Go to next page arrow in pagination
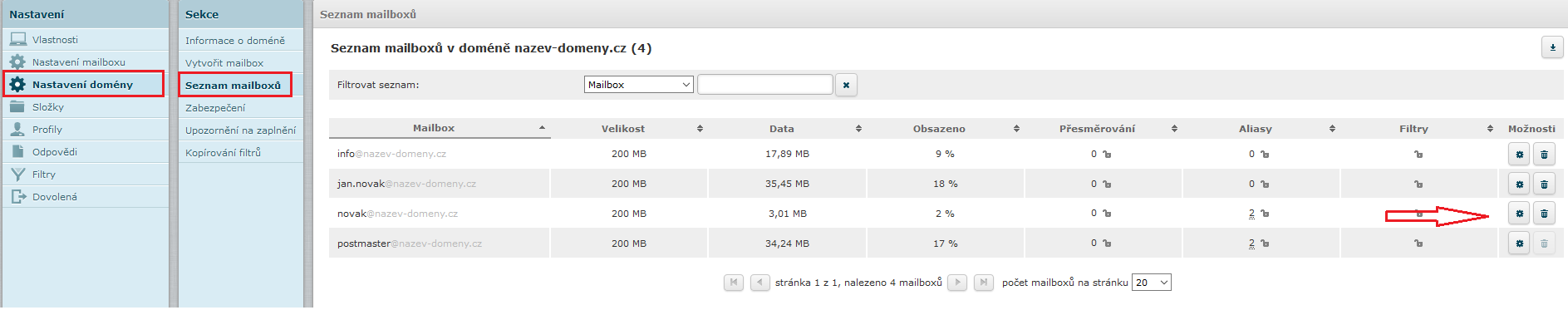This screenshot has height=310, width=1568. (x=957, y=283)
